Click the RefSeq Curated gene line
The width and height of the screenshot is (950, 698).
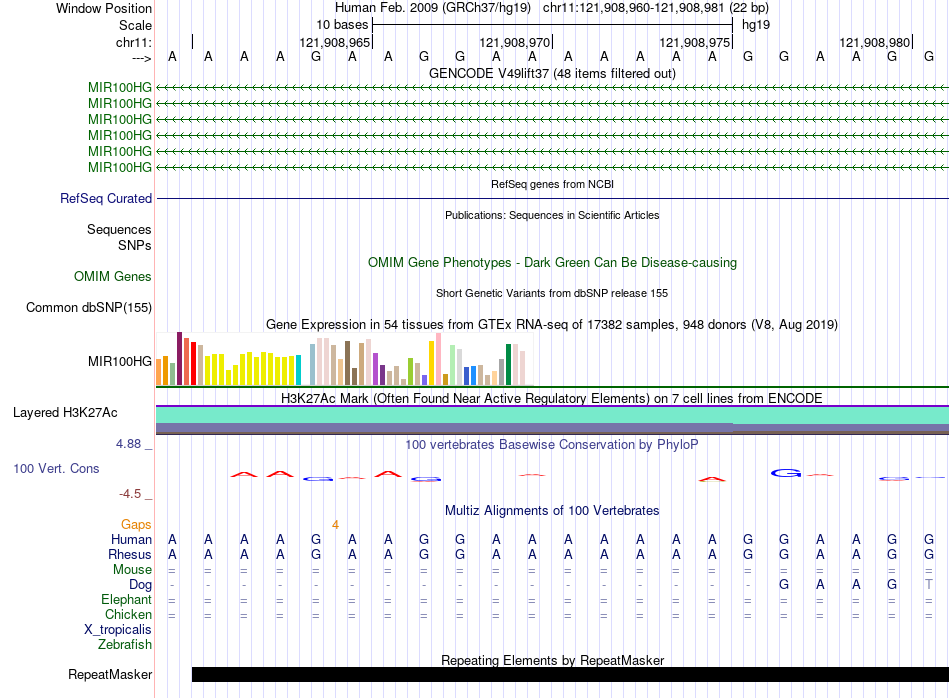tap(552, 198)
